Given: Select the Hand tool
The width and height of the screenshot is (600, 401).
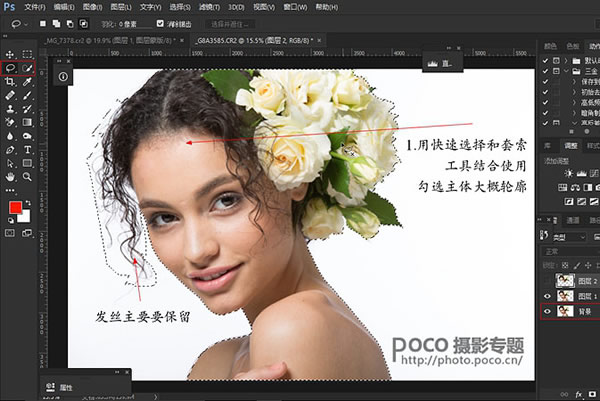Looking at the screenshot, I should click(10, 175).
